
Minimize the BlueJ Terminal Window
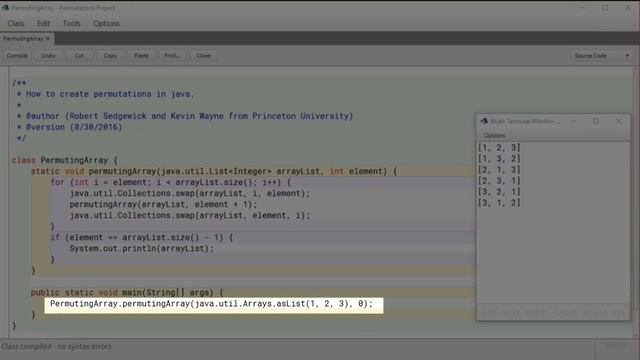pyautogui.click(x=573, y=121)
